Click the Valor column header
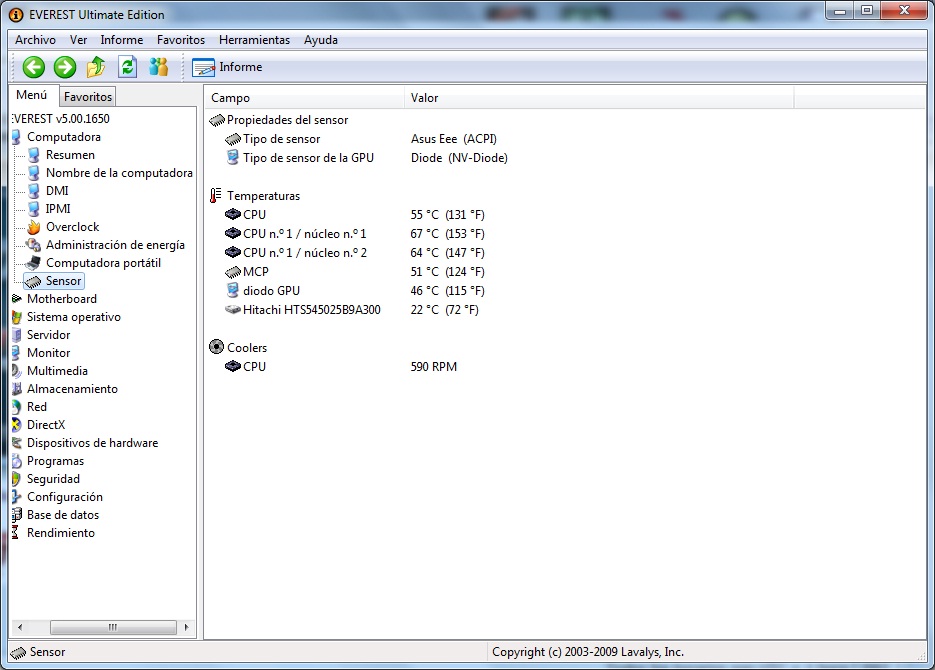The height and width of the screenshot is (670, 935). [x=599, y=98]
